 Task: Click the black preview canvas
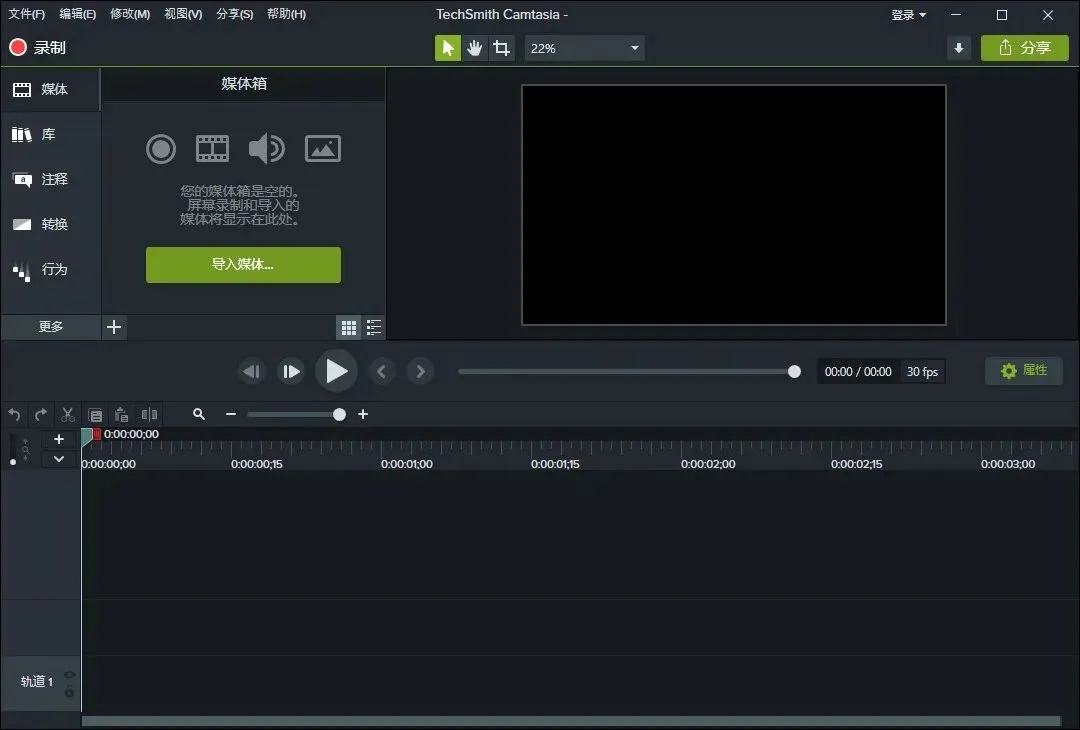pyautogui.click(x=734, y=205)
